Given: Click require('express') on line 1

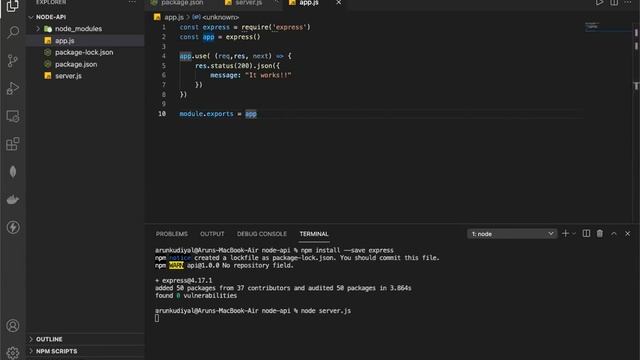Looking at the screenshot, I should pyautogui.click(x=276, y=27).
